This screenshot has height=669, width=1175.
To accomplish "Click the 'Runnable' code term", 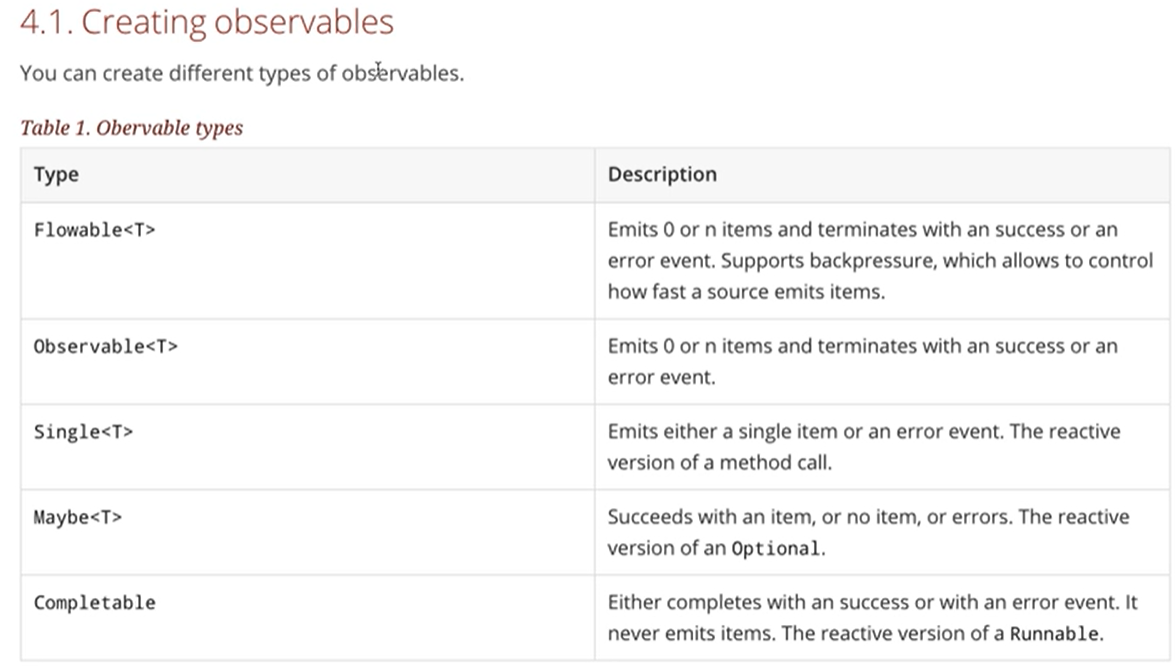I will 1054,634.
